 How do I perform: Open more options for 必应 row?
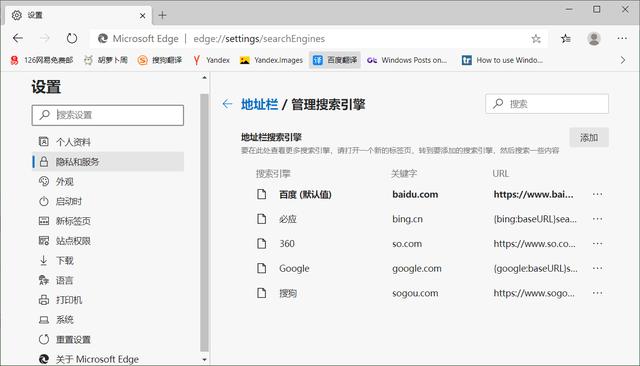coord(597,219)
